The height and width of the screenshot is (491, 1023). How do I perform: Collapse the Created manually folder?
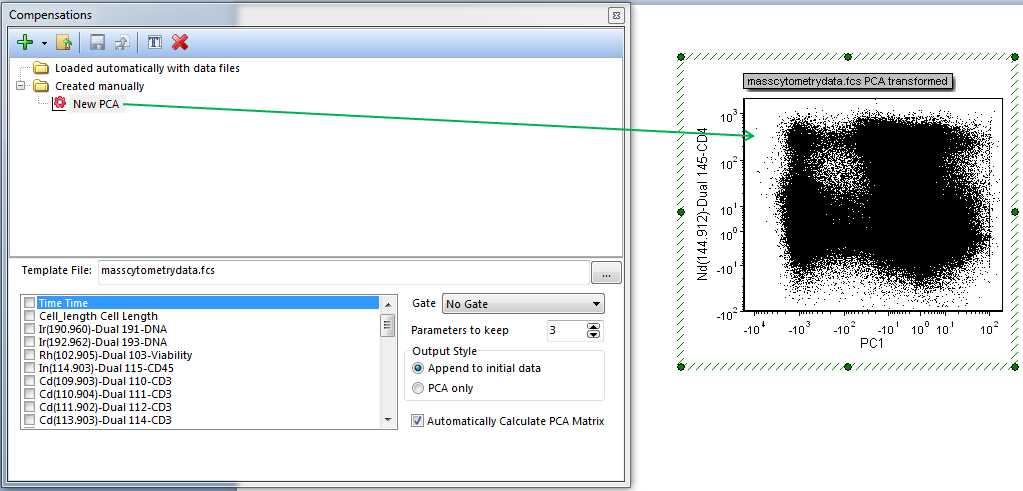click(21, 86)
